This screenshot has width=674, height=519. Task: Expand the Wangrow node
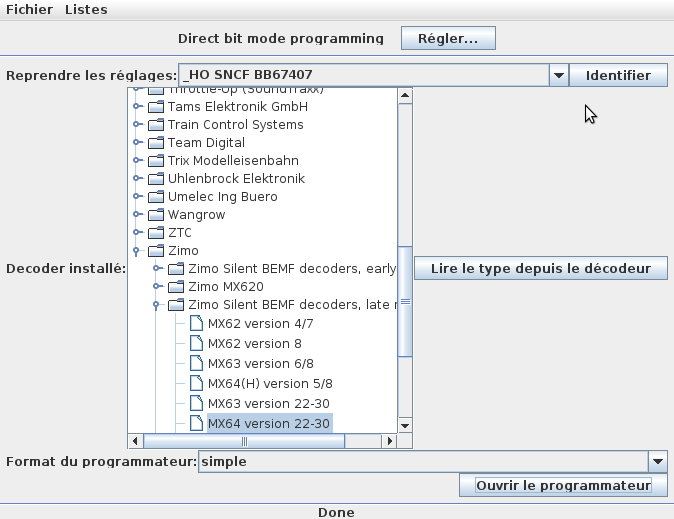[x=137, y=214]
